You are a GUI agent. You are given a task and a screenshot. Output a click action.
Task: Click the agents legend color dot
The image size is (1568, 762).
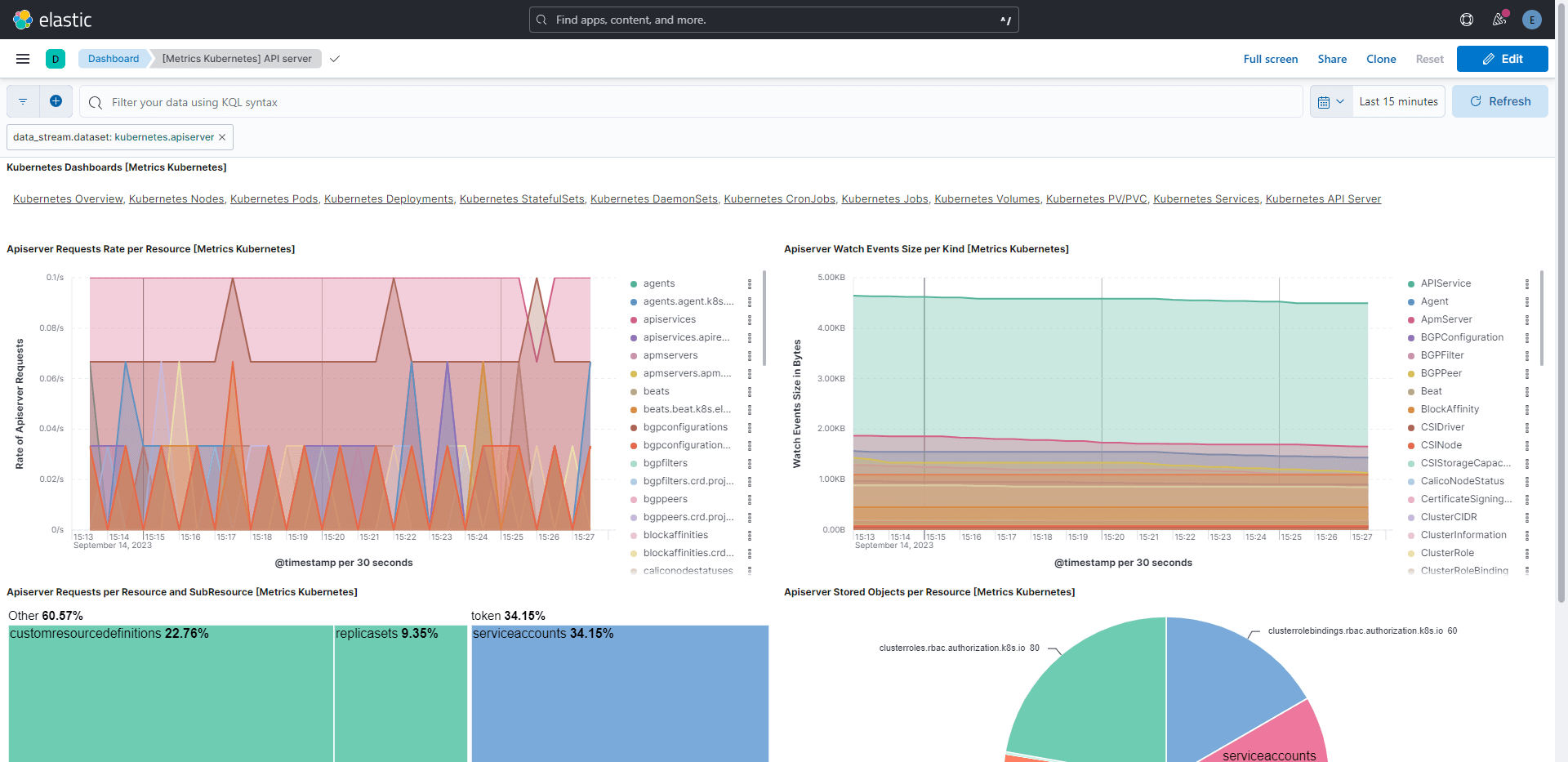coord(634,284)
